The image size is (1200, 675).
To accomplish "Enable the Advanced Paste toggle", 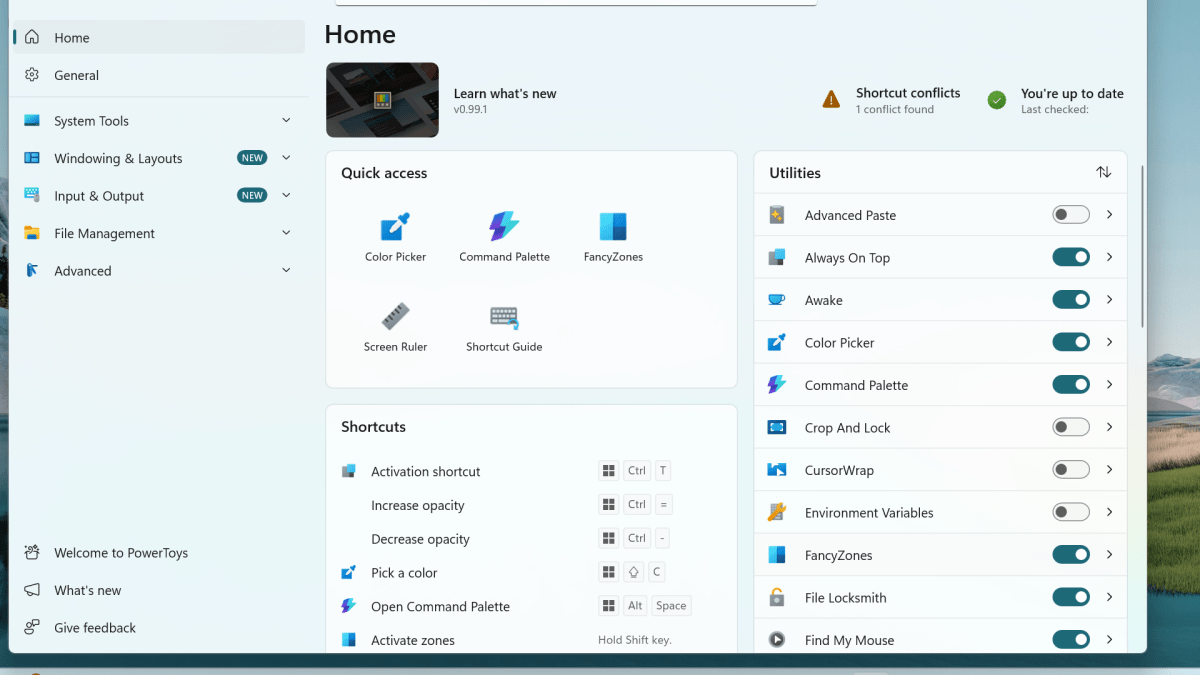I will (x=1070, y=215).
